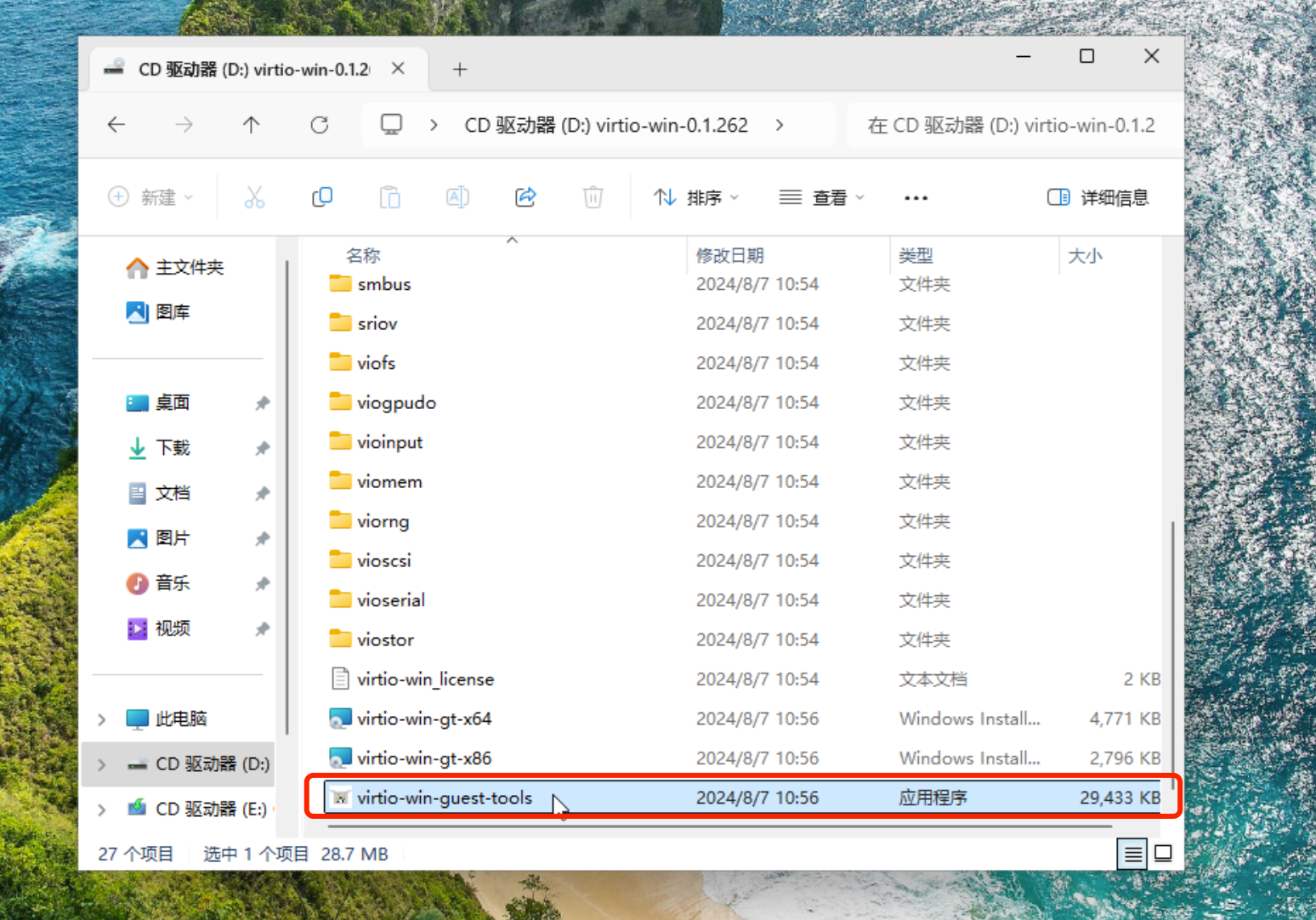Unpin Pictures (图片) using its pin icon

tap(263, 538)
